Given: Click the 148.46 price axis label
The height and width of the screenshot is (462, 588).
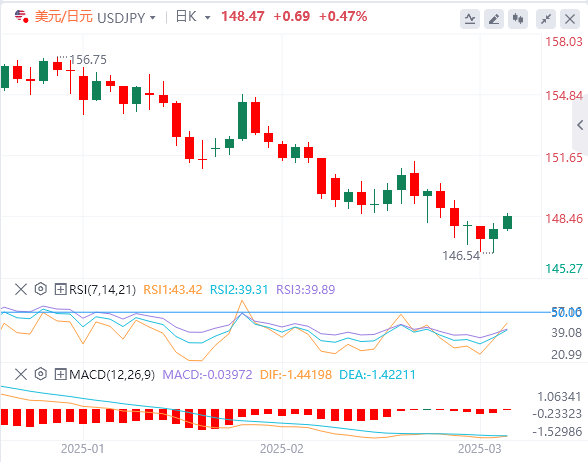Looking at the screenshot, I should pyautogui.click(x=564, y=219).
